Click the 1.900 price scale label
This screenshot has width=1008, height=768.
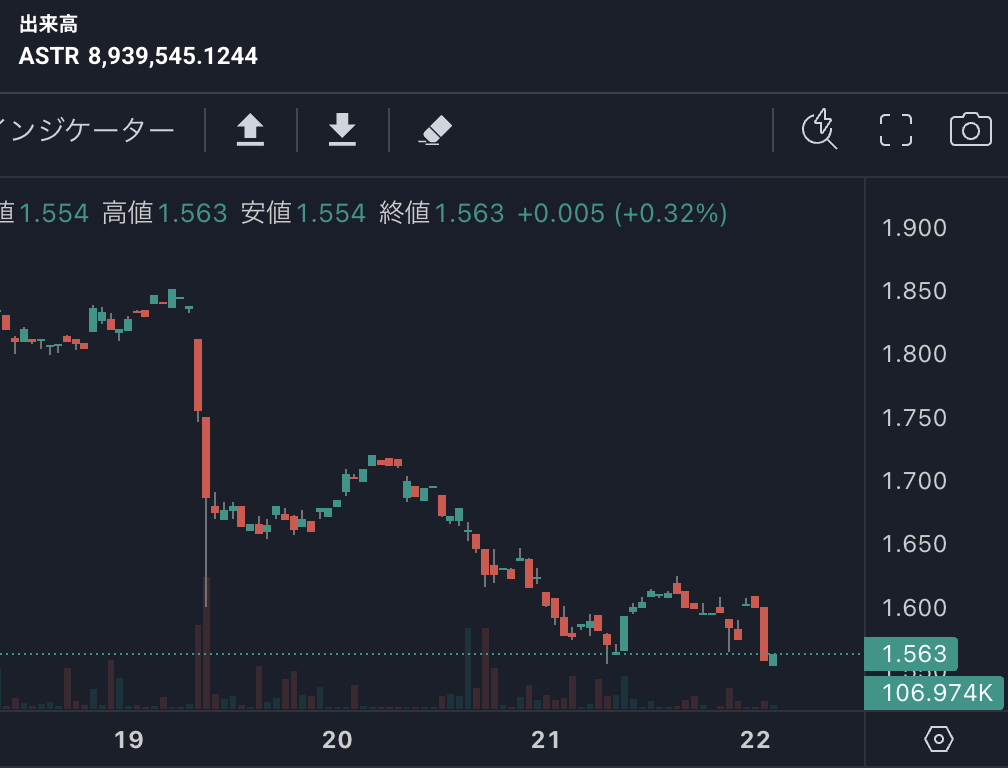pos(914,228)
